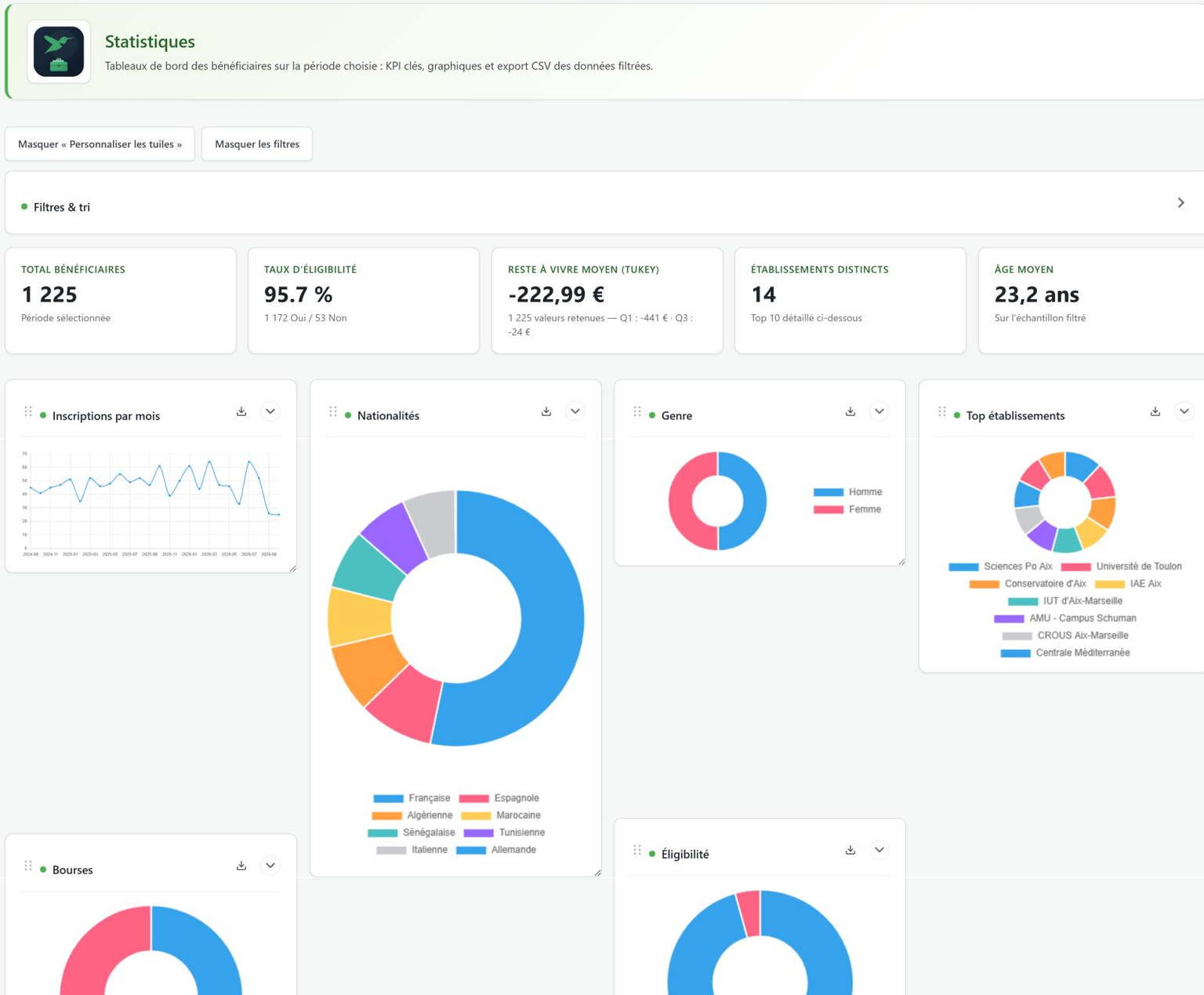Download the Genre chart data

click(x=850, y=411)
